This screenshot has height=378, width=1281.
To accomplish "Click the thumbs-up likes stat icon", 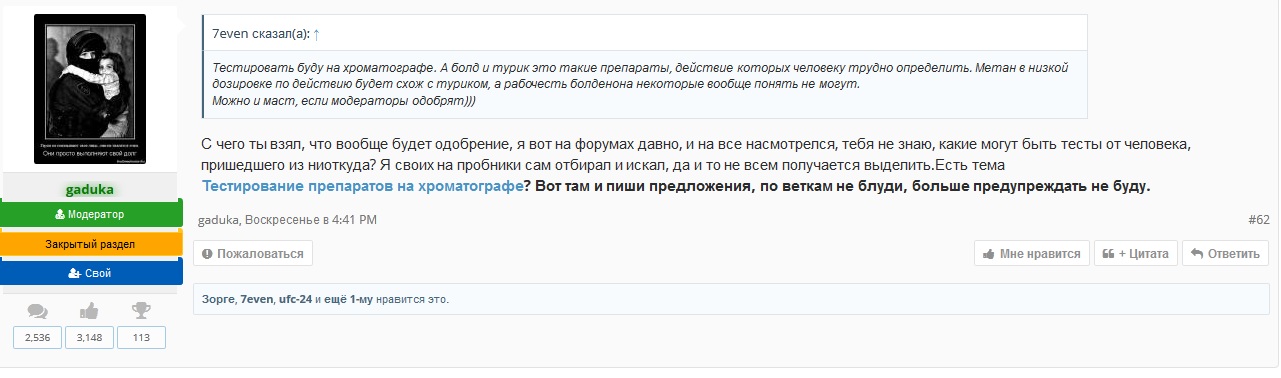I will click(x=90, y=311).
